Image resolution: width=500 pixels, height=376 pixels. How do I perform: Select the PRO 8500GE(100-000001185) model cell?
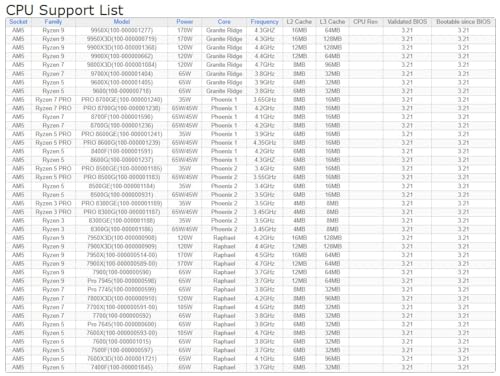coord(122,169)
